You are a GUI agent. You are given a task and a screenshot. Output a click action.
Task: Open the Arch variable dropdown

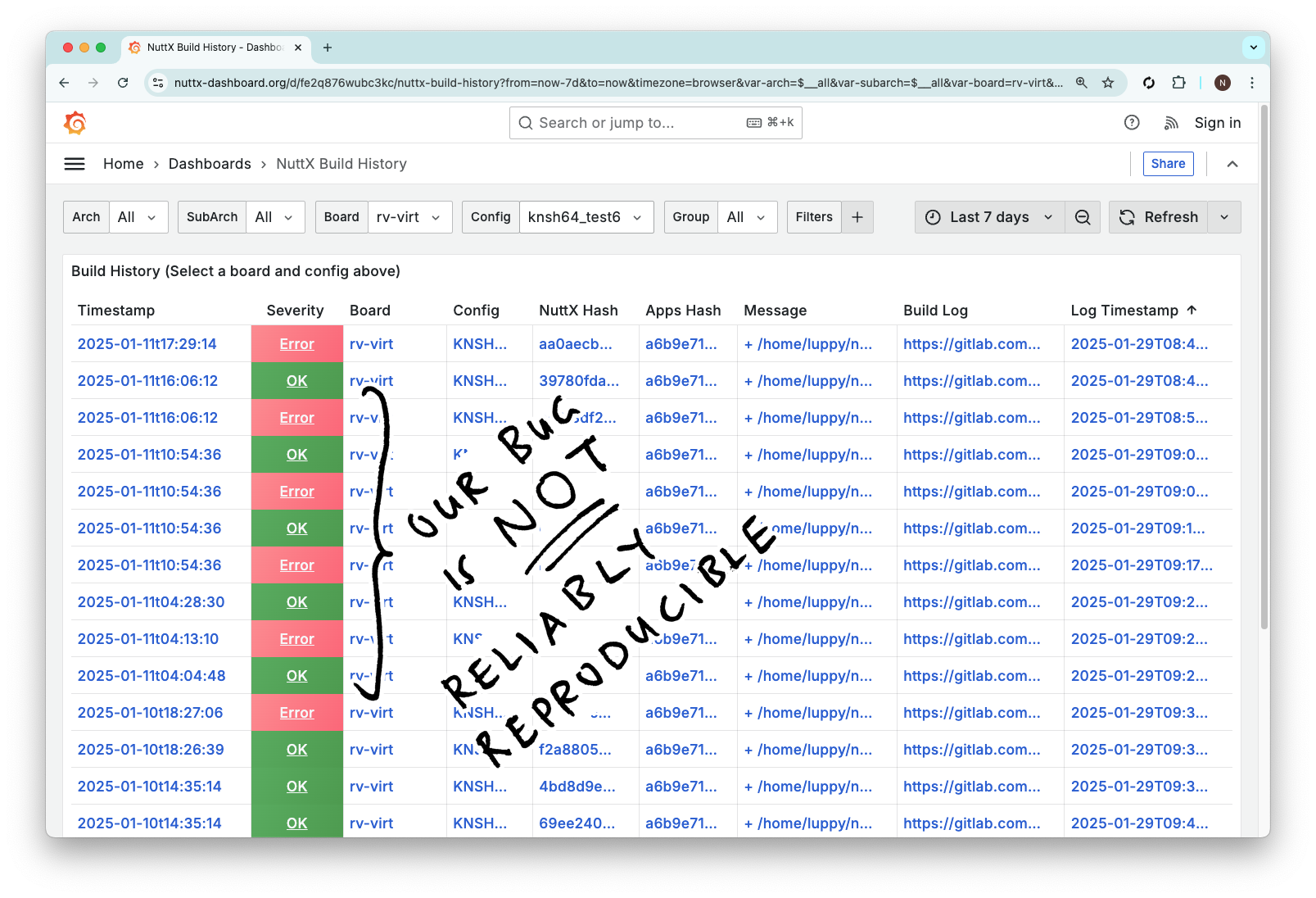coord(138,217)
